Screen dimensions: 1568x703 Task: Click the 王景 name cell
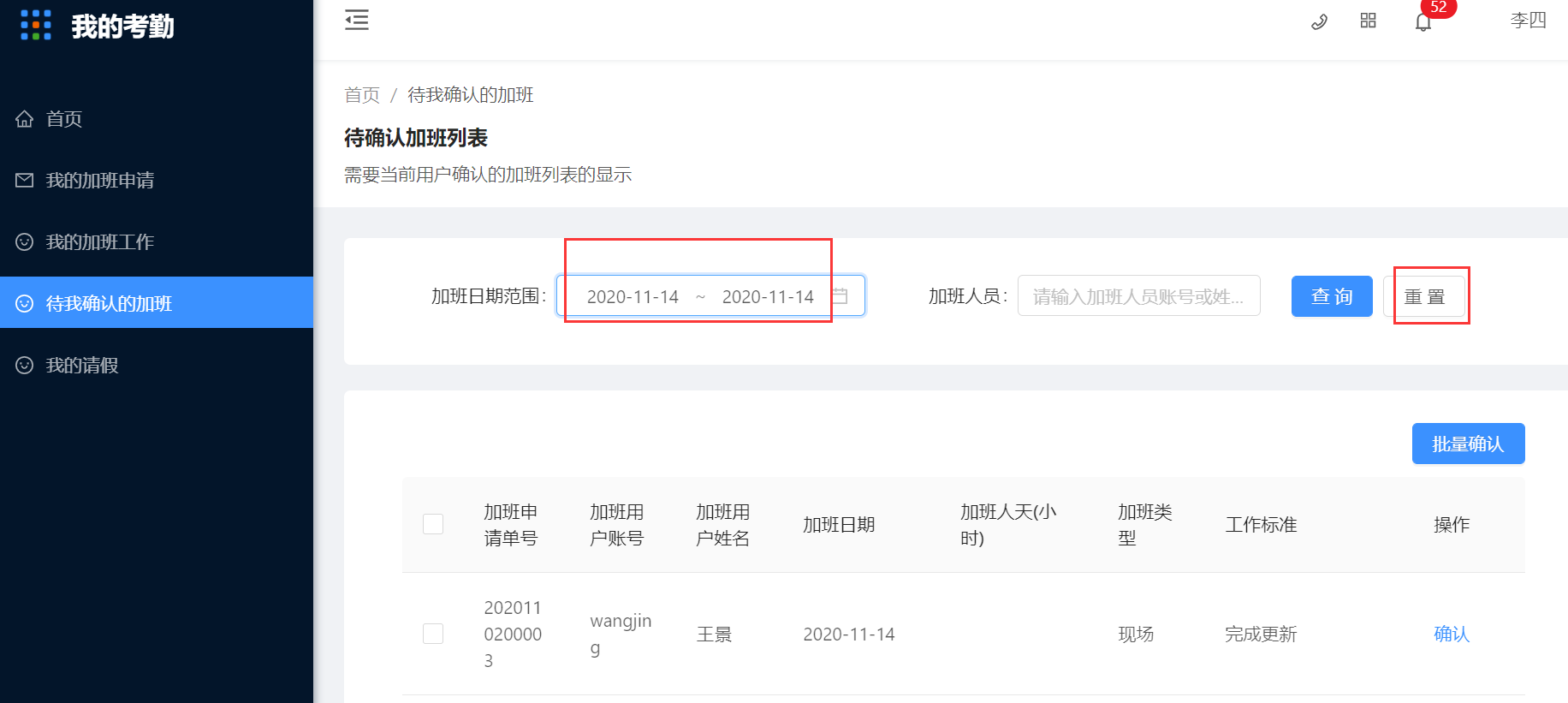click(x=714, y=634)
